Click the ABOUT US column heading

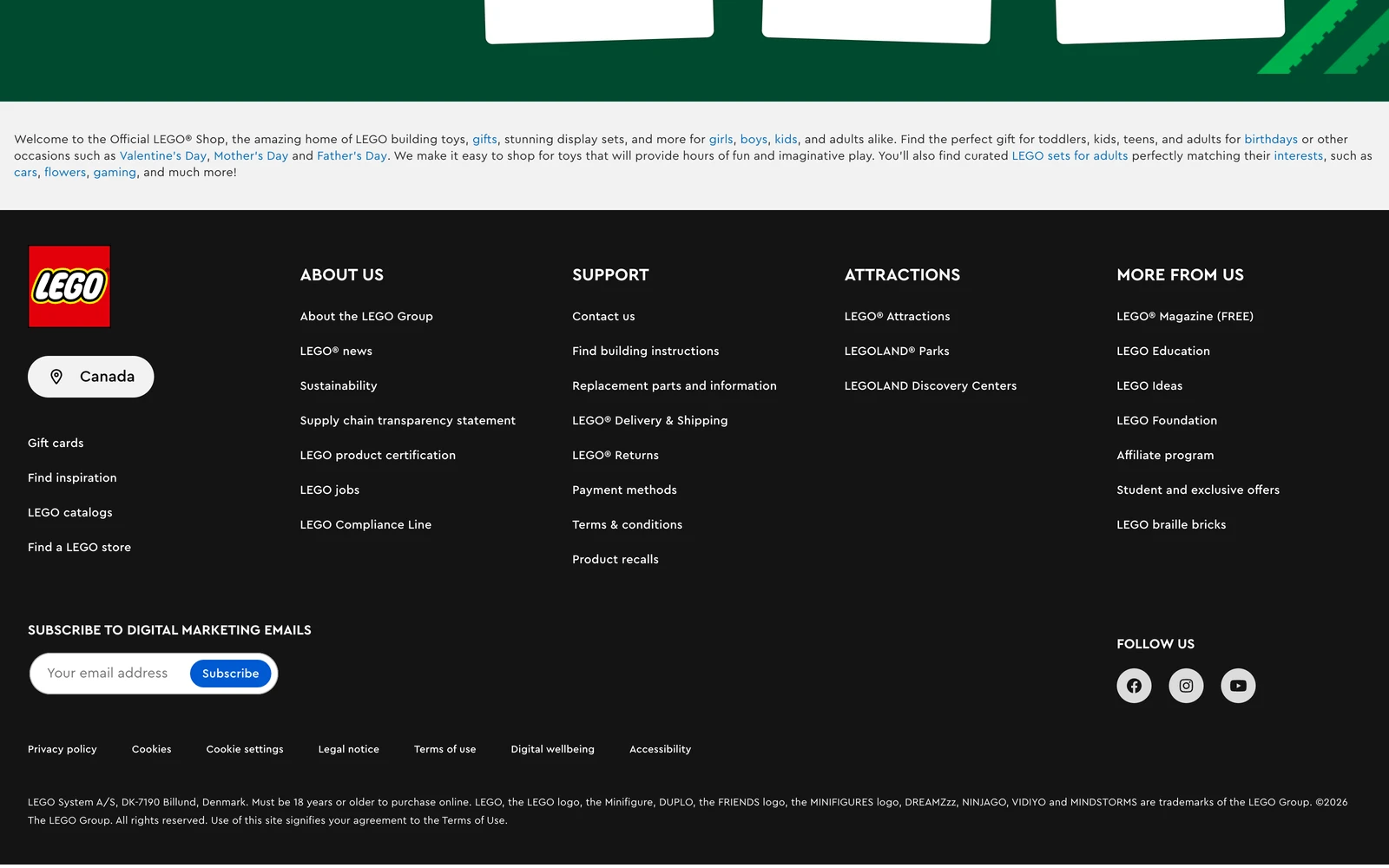[342, 275]
